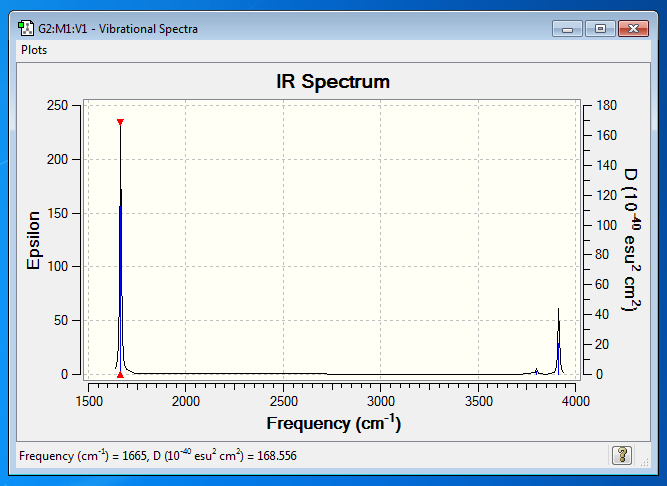
Task: Click left axis value 50
Action: [61, 321]
